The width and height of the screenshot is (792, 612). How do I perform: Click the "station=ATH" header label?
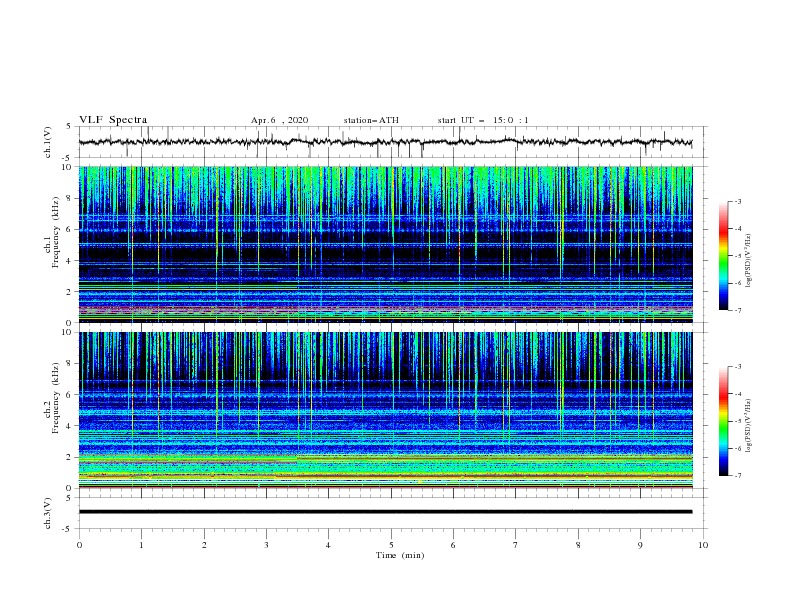[371, 120]
